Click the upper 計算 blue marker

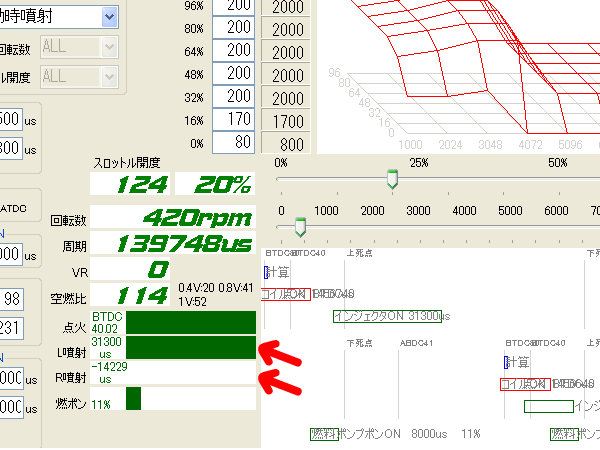(266, 272)
